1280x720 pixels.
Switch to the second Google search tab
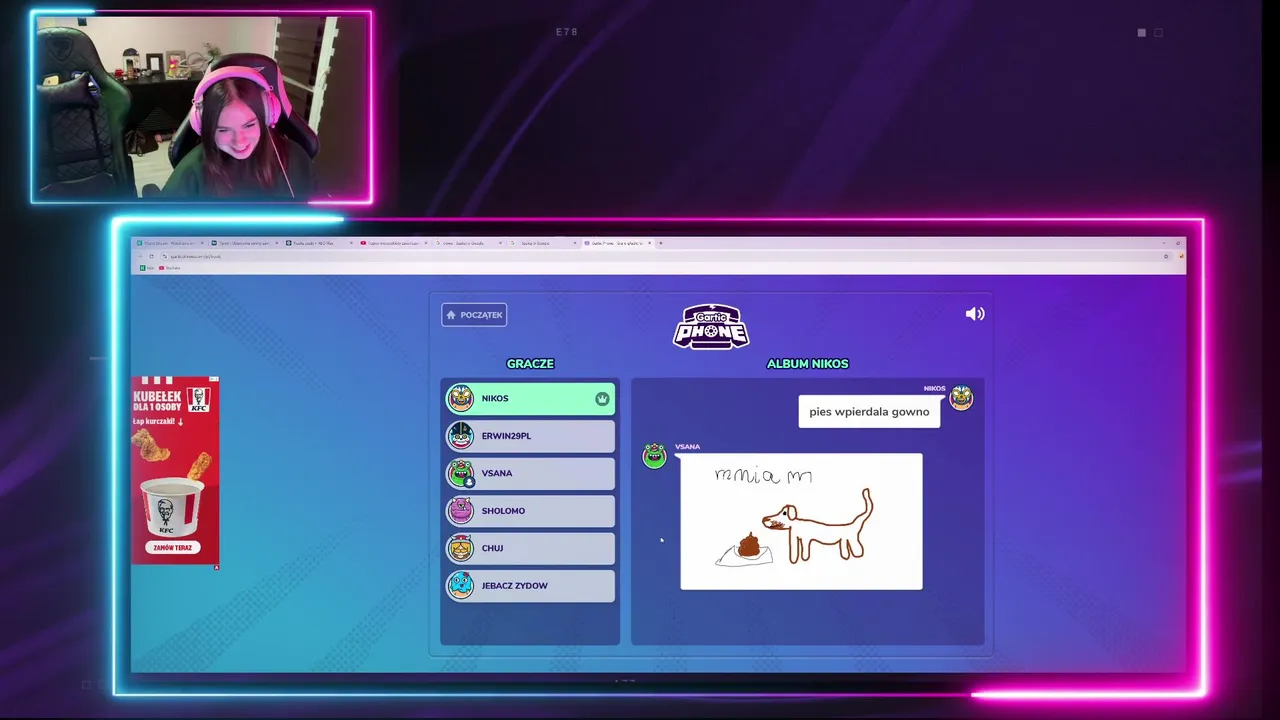coord(544,243)
